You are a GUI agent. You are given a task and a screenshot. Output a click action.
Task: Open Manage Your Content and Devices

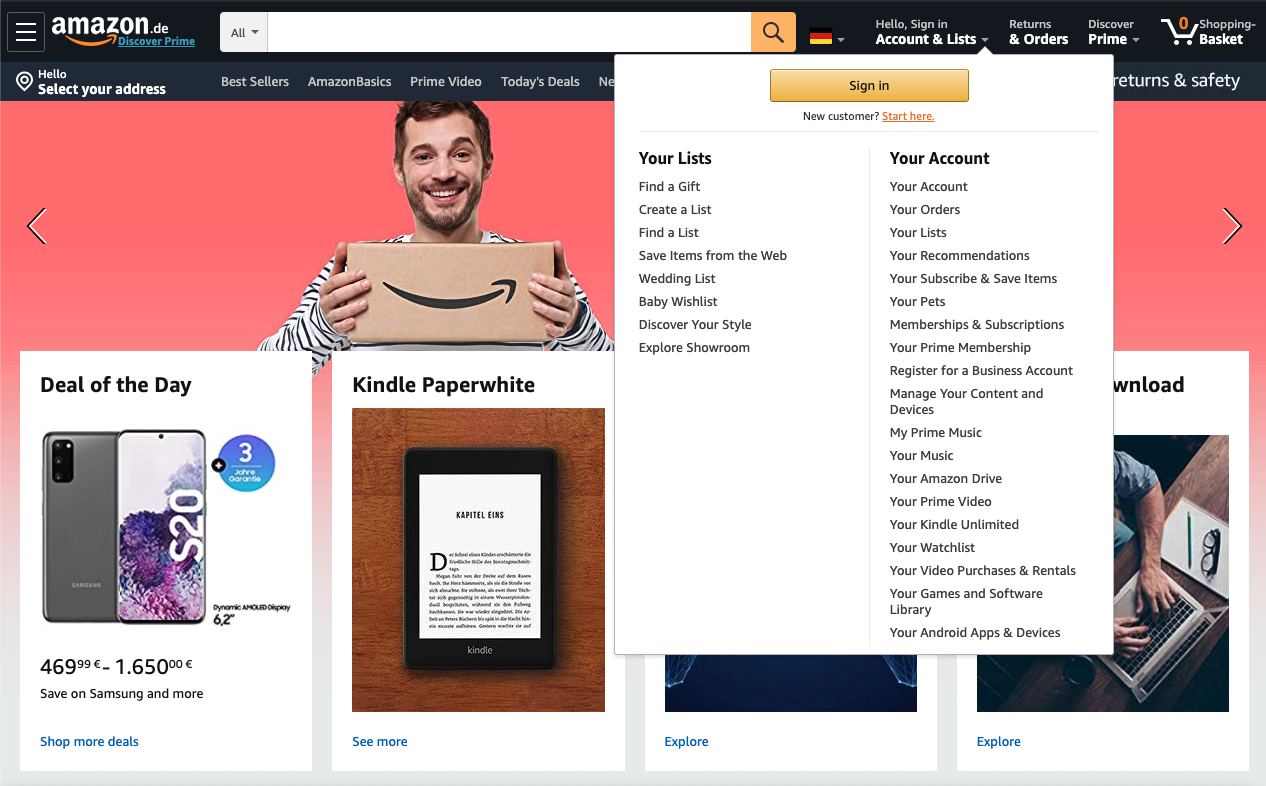(x=966, y=401)
